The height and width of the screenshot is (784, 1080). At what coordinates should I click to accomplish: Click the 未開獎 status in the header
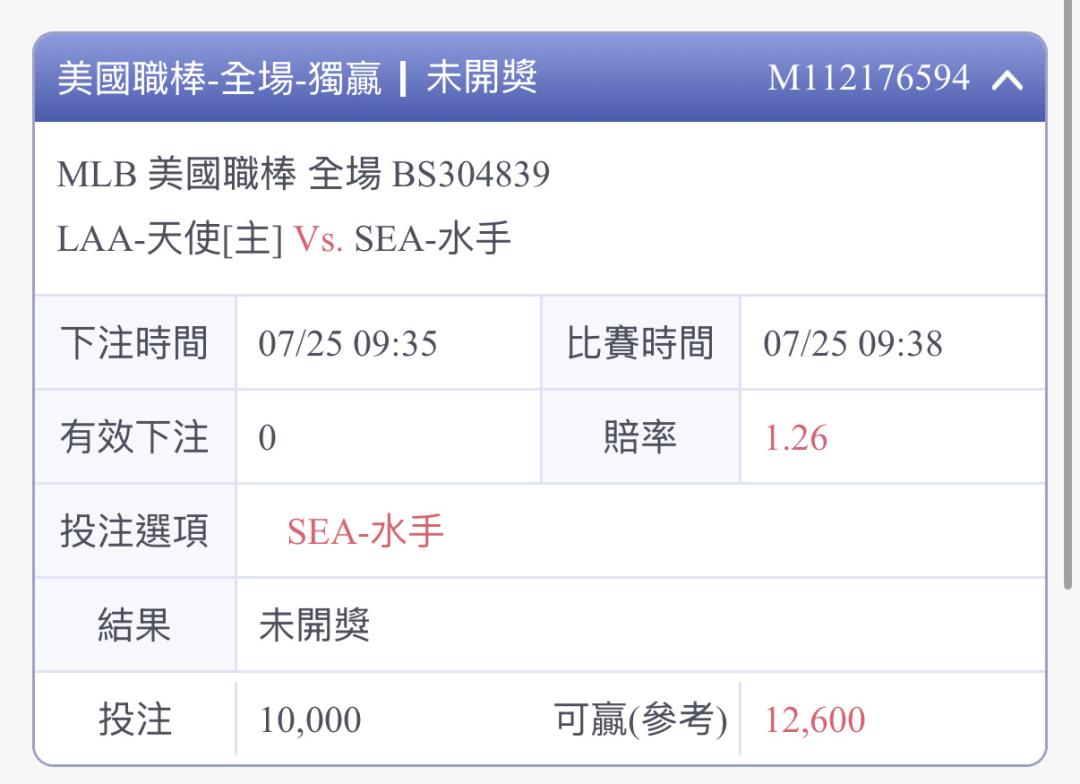[x=481, y=77]
